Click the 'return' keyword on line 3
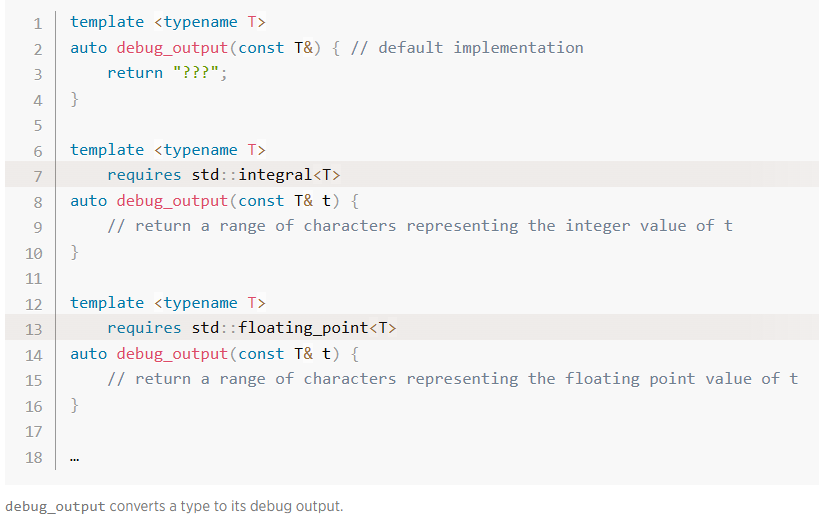Viewport: 819px width, 520px height. pyautogui.click(x=135, y=73)
